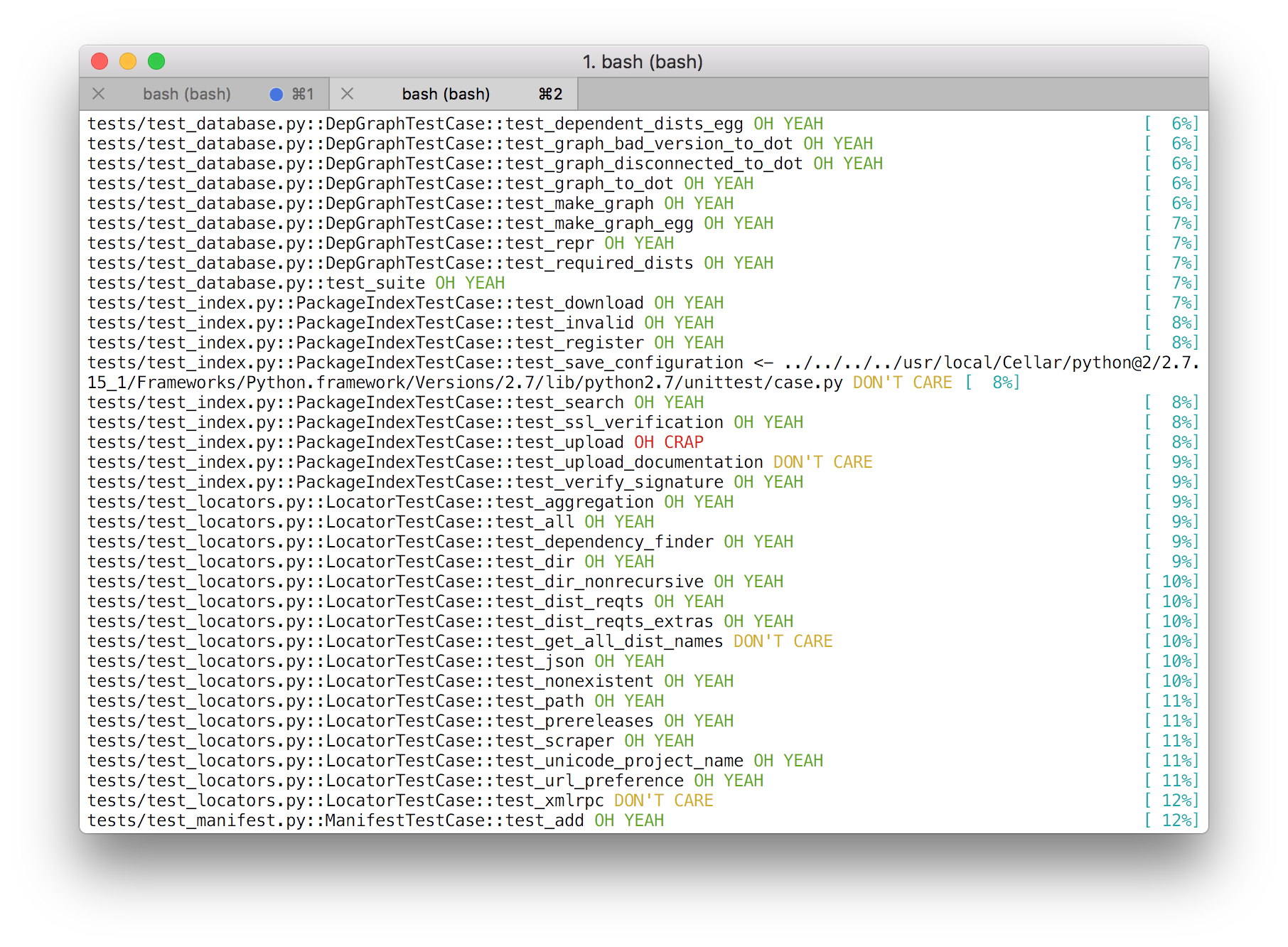Click the '12%' progress on test_xmlrpc row
This screenshot has width=1288, height=947.
(x=1171, y=801)
